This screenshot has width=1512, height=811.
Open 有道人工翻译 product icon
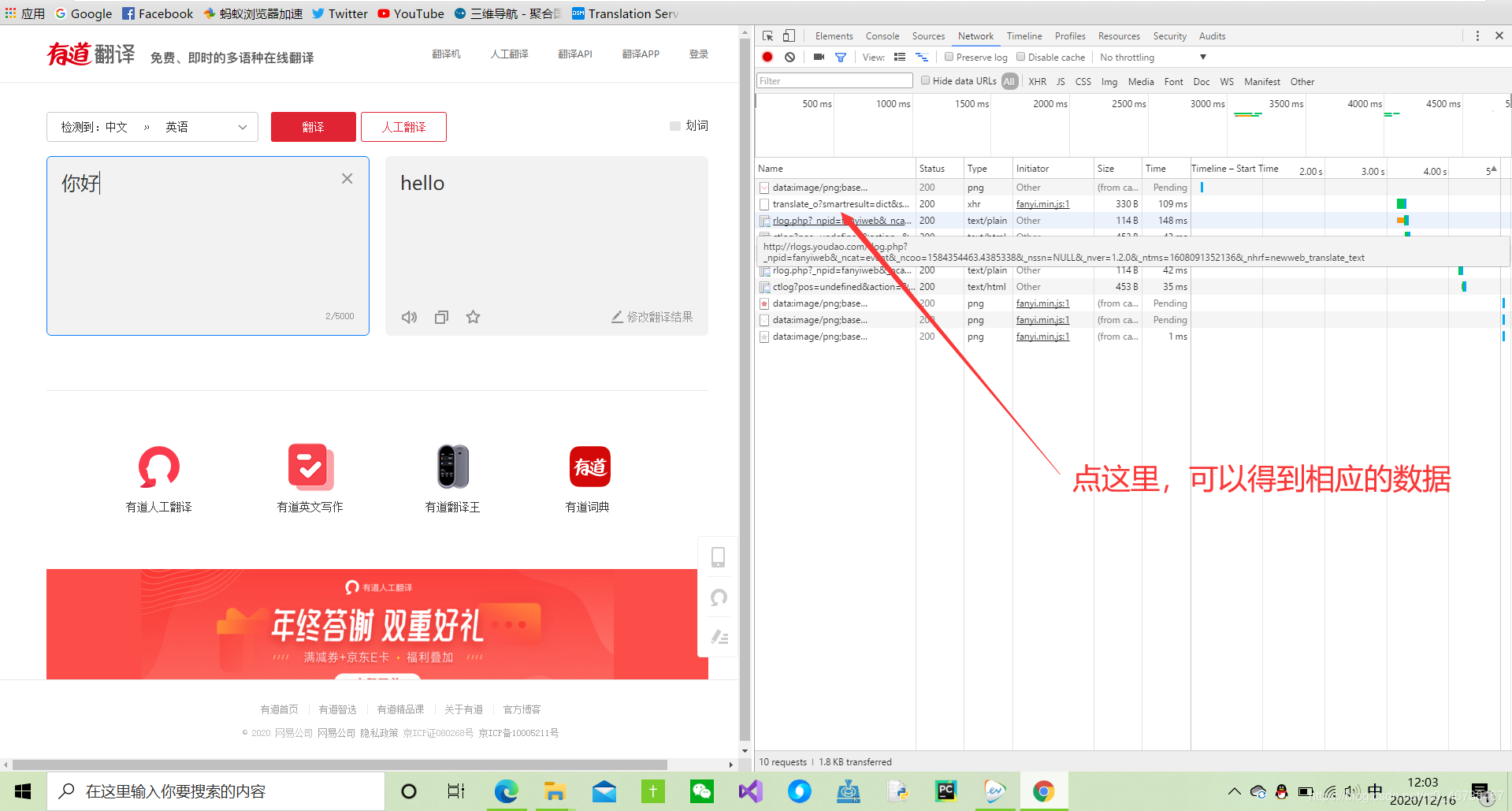[x=158, y=467]
